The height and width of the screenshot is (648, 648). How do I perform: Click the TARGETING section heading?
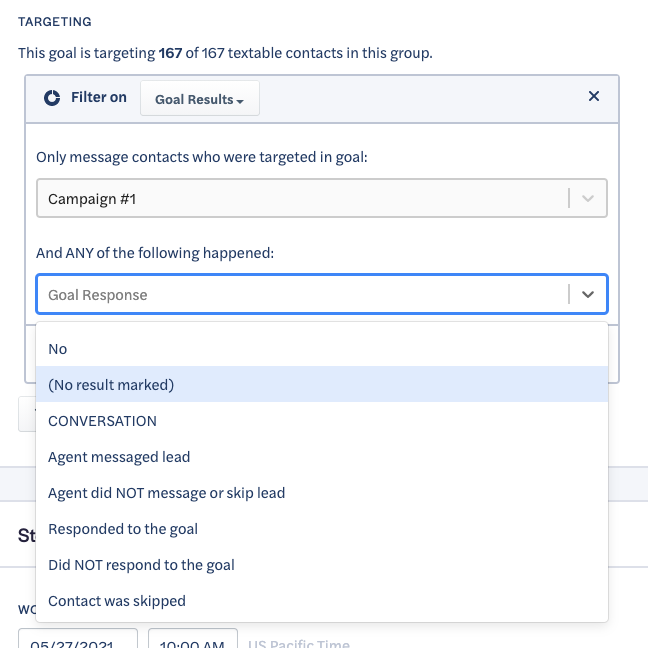tap(55, 21)
